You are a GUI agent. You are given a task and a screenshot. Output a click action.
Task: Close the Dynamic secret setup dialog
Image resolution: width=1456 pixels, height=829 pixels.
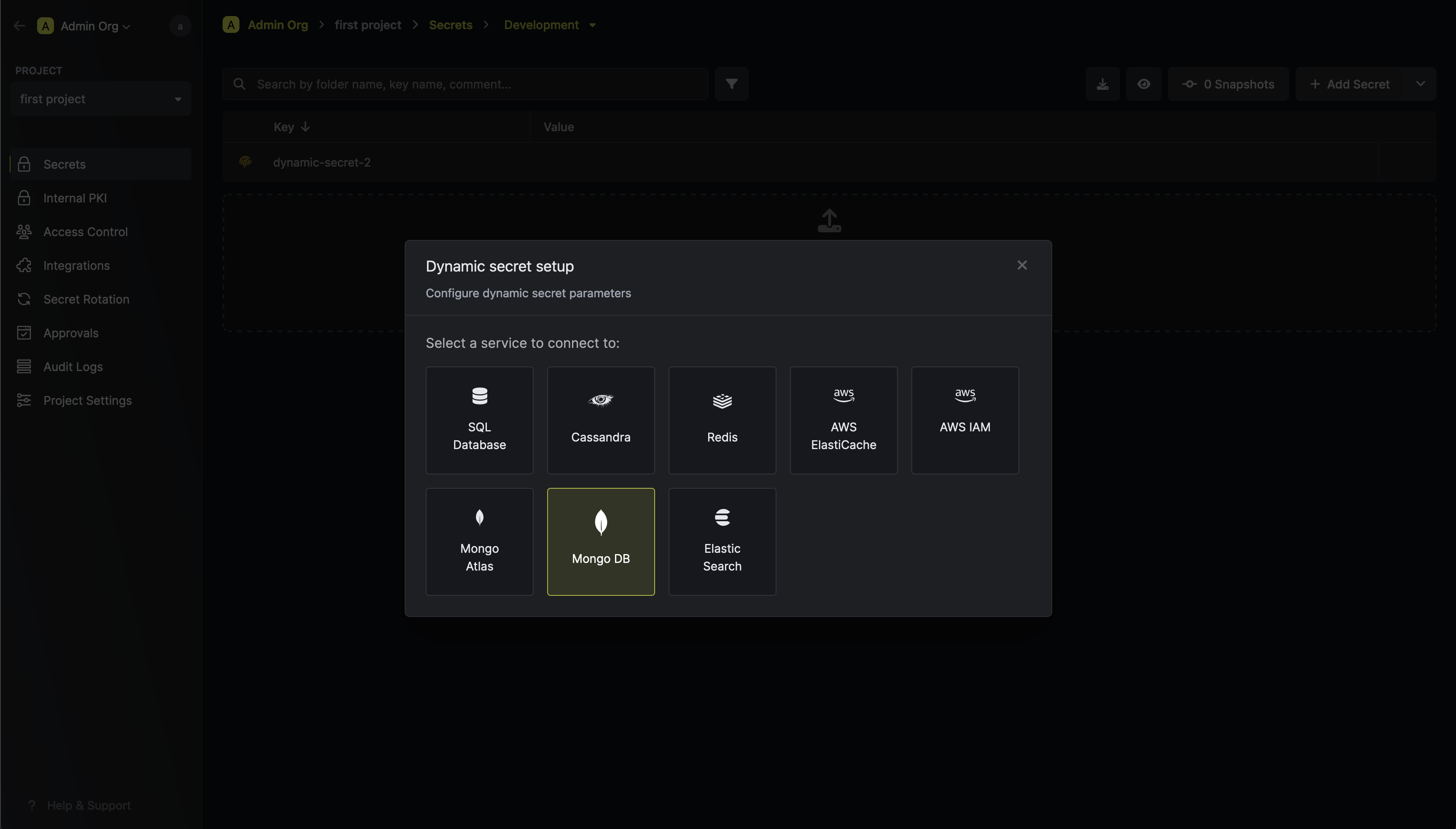(x=1022, y=265)
